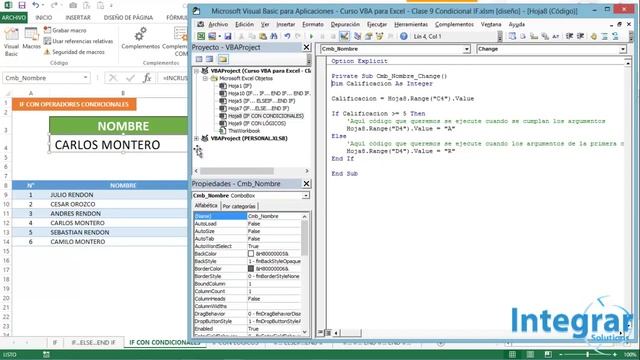Screen dimensions: 640x360
Task: Save the workbook from Excel quick access toolbar
Action: (x=22, y=5)
